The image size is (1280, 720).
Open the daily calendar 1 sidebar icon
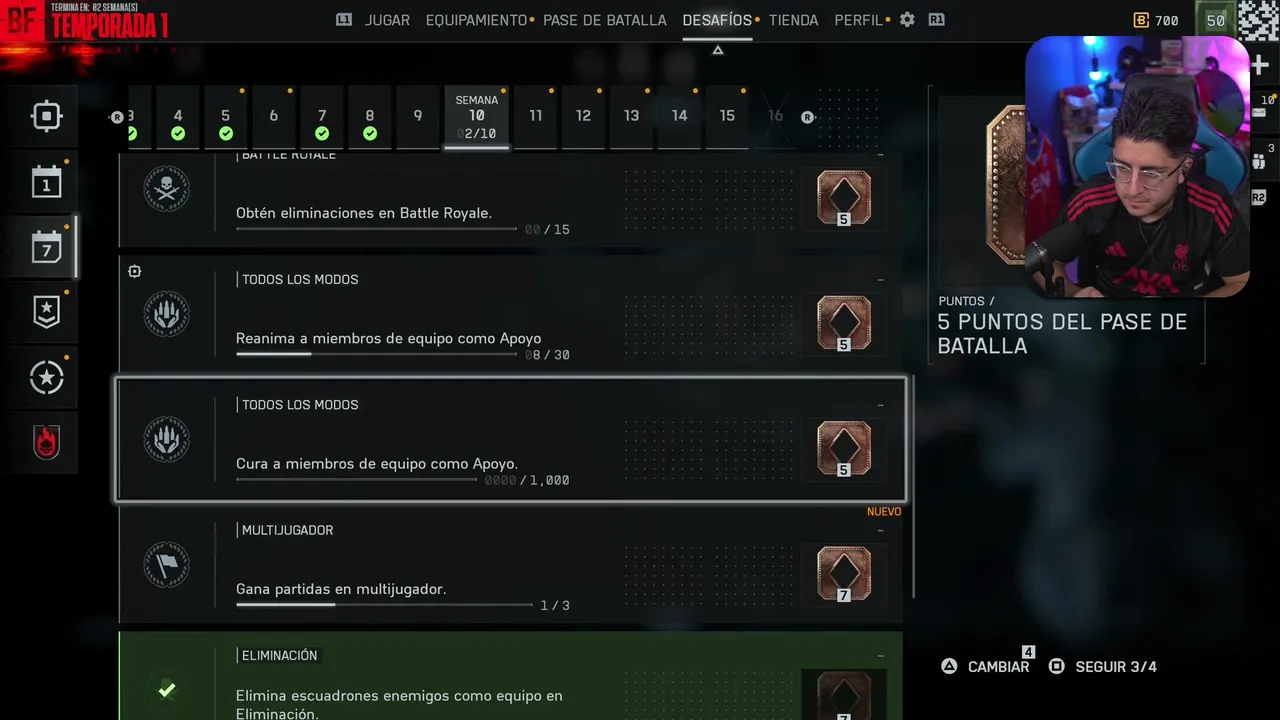pos(46,182)
